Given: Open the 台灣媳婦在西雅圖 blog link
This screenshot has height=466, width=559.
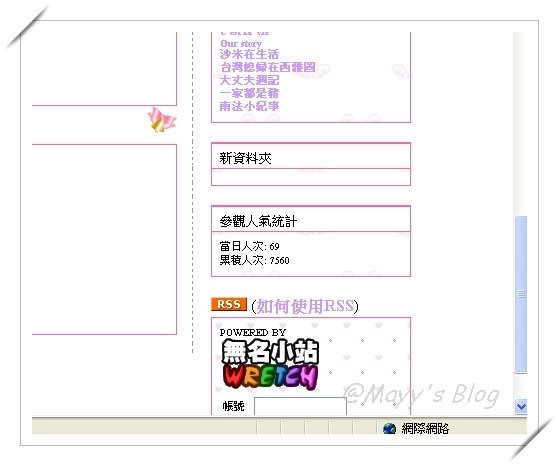Looking at the screenshot, I should (x=267, y=67).
